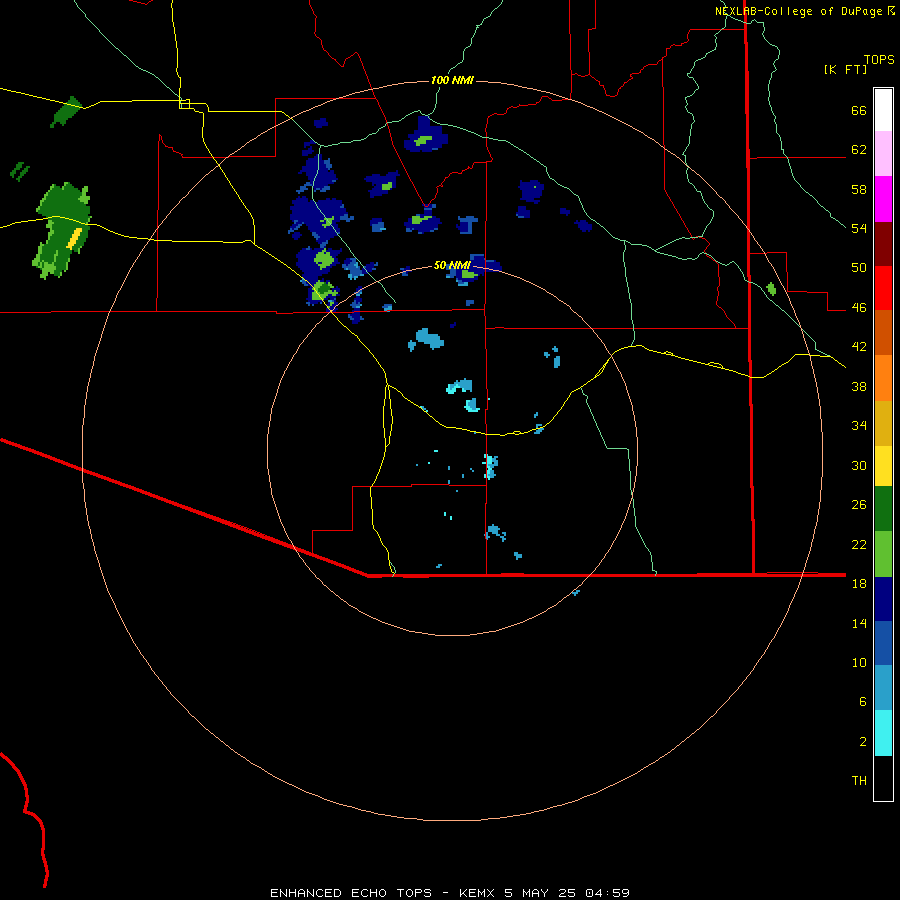Click the 'TOPS' legend heading

pyautogui.click(x=879, y=59)
